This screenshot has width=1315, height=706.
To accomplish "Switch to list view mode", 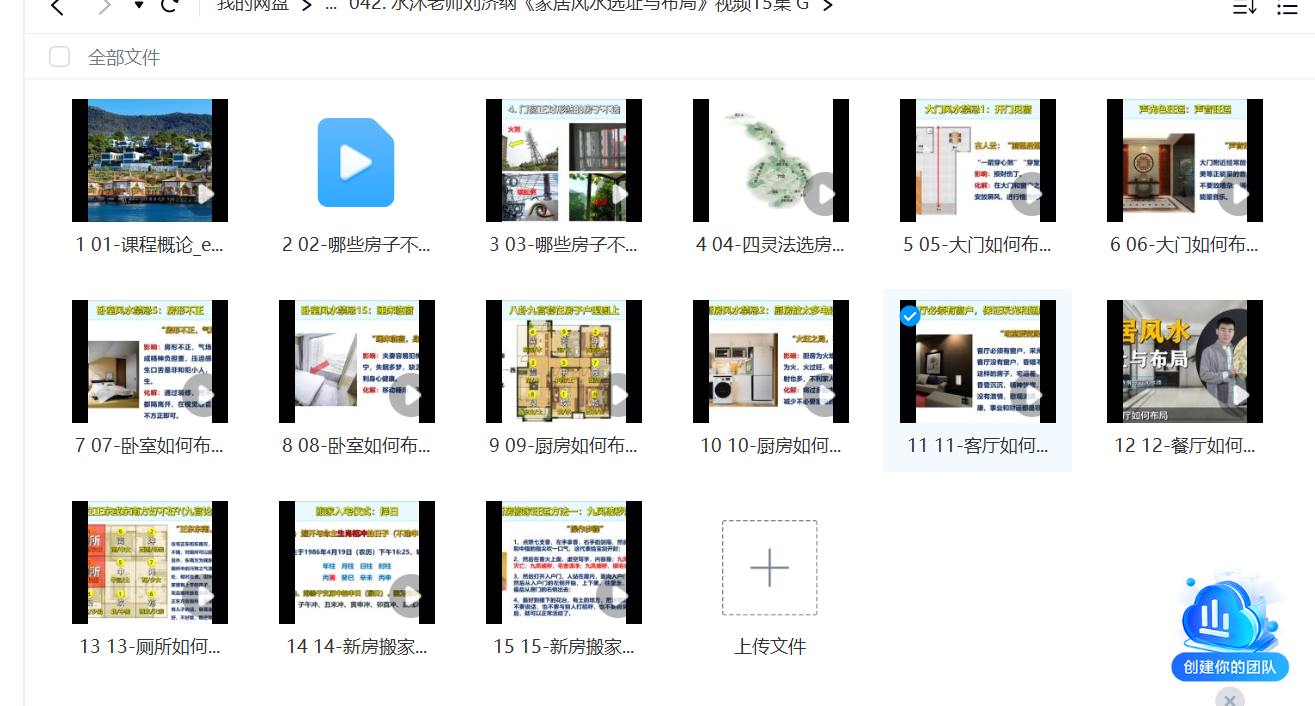I will click(x=1287, y=7).
